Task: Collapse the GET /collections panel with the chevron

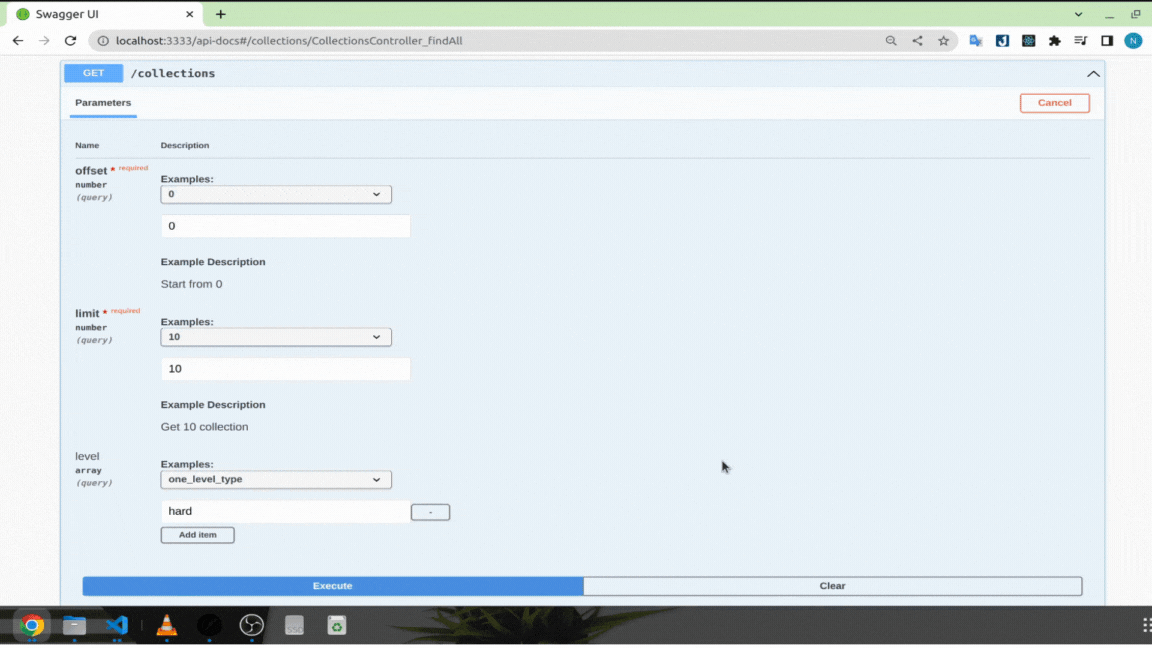Action: coord(1093,73)
